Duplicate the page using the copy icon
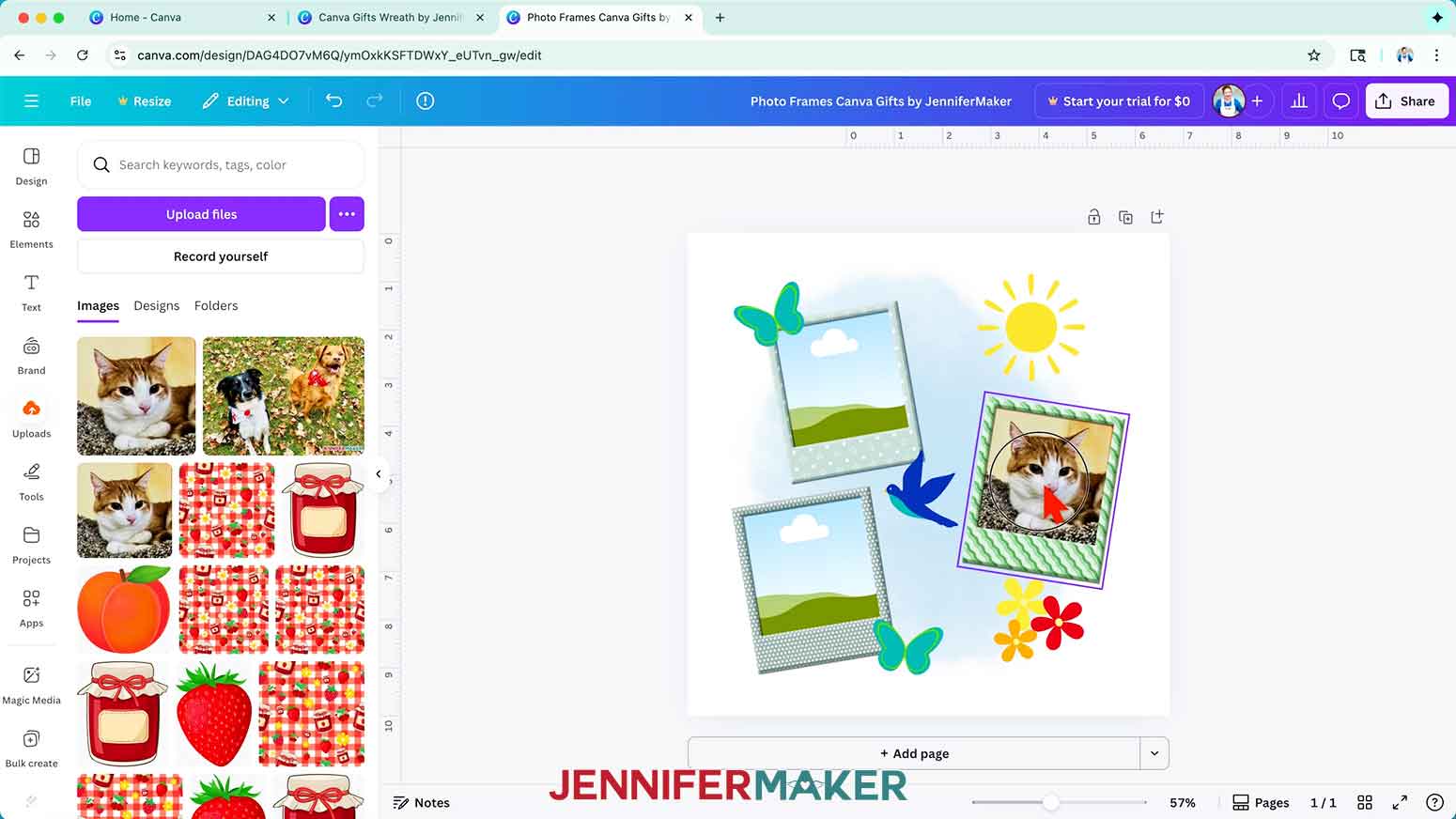Screen dimensions: 1456x819 (1125, 217)
